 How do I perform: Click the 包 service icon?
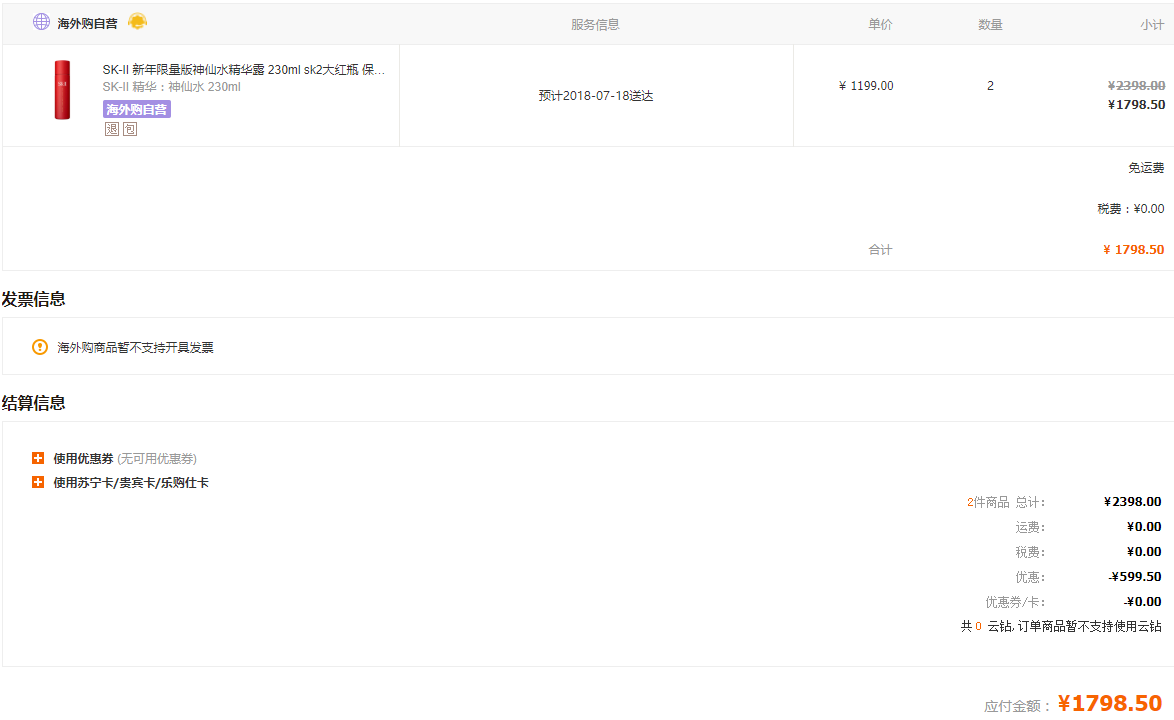point(130,129)
